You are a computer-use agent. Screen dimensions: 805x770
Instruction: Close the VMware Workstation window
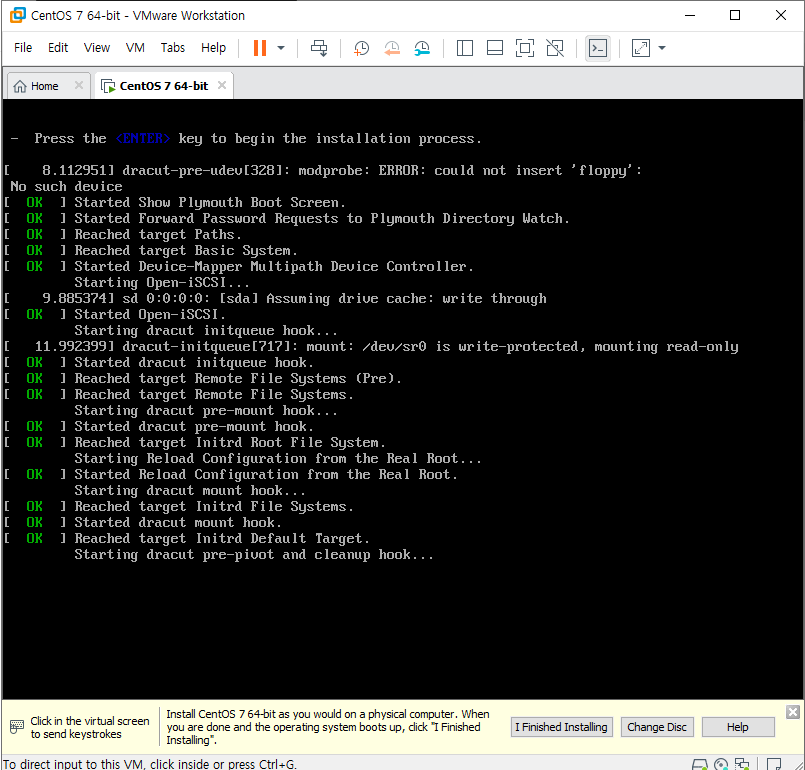pyautogui.click(x=781, y=15)
